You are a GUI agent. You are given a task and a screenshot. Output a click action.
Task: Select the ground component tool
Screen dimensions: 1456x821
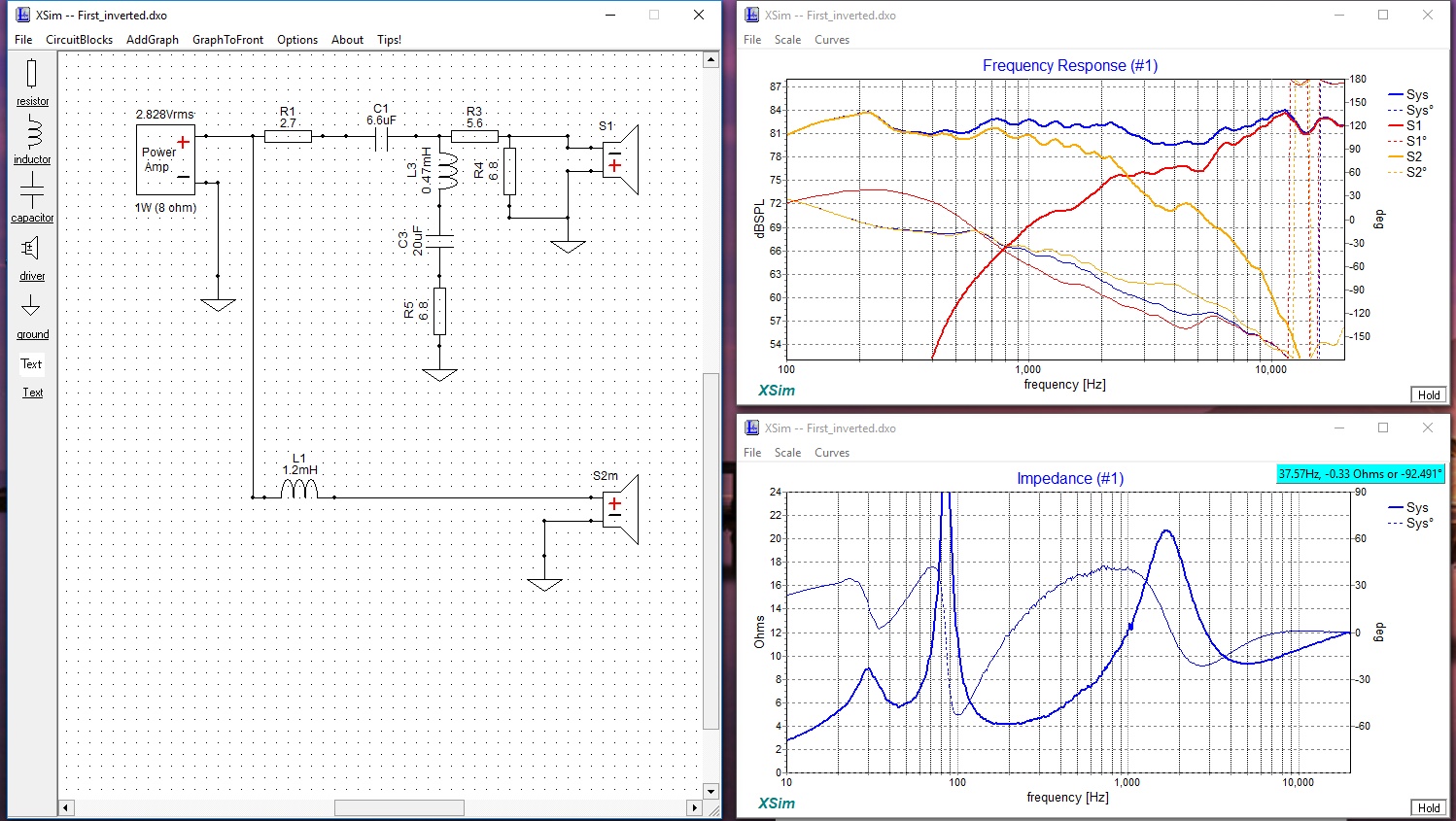(x=32, y=316)
